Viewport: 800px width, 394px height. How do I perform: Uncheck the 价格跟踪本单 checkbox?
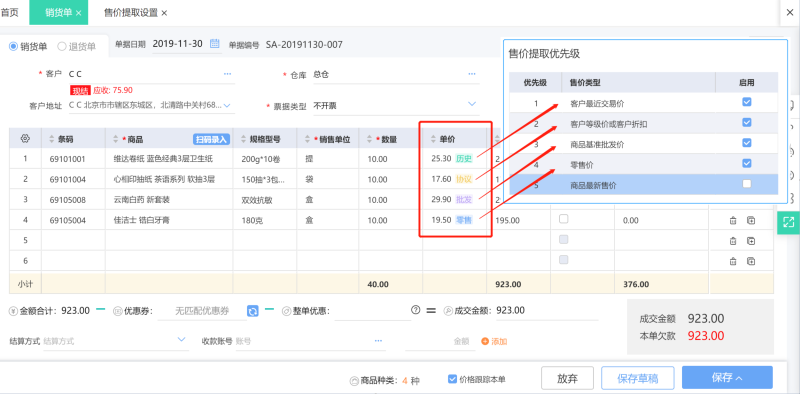click(x=452, y=379)
